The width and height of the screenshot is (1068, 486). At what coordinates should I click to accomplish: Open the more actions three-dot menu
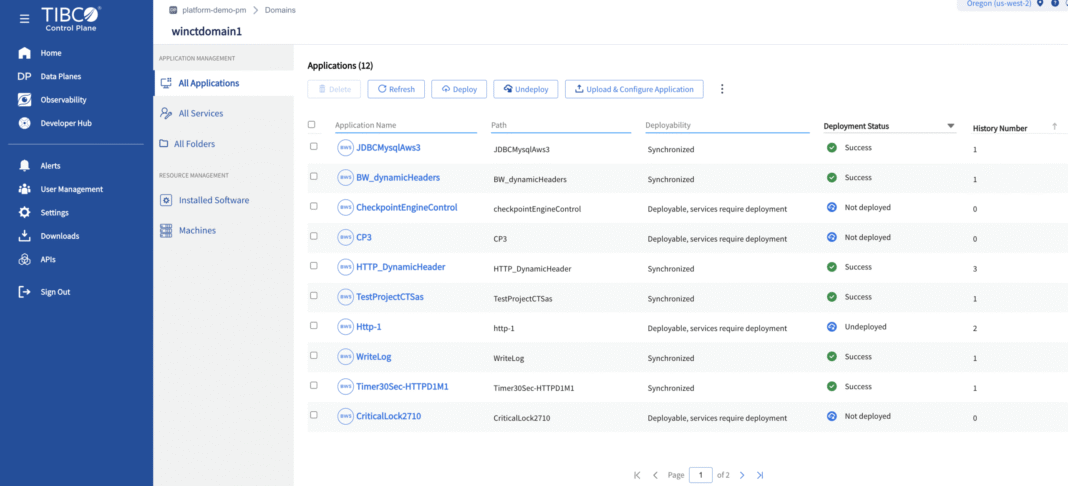click(723, 89)
